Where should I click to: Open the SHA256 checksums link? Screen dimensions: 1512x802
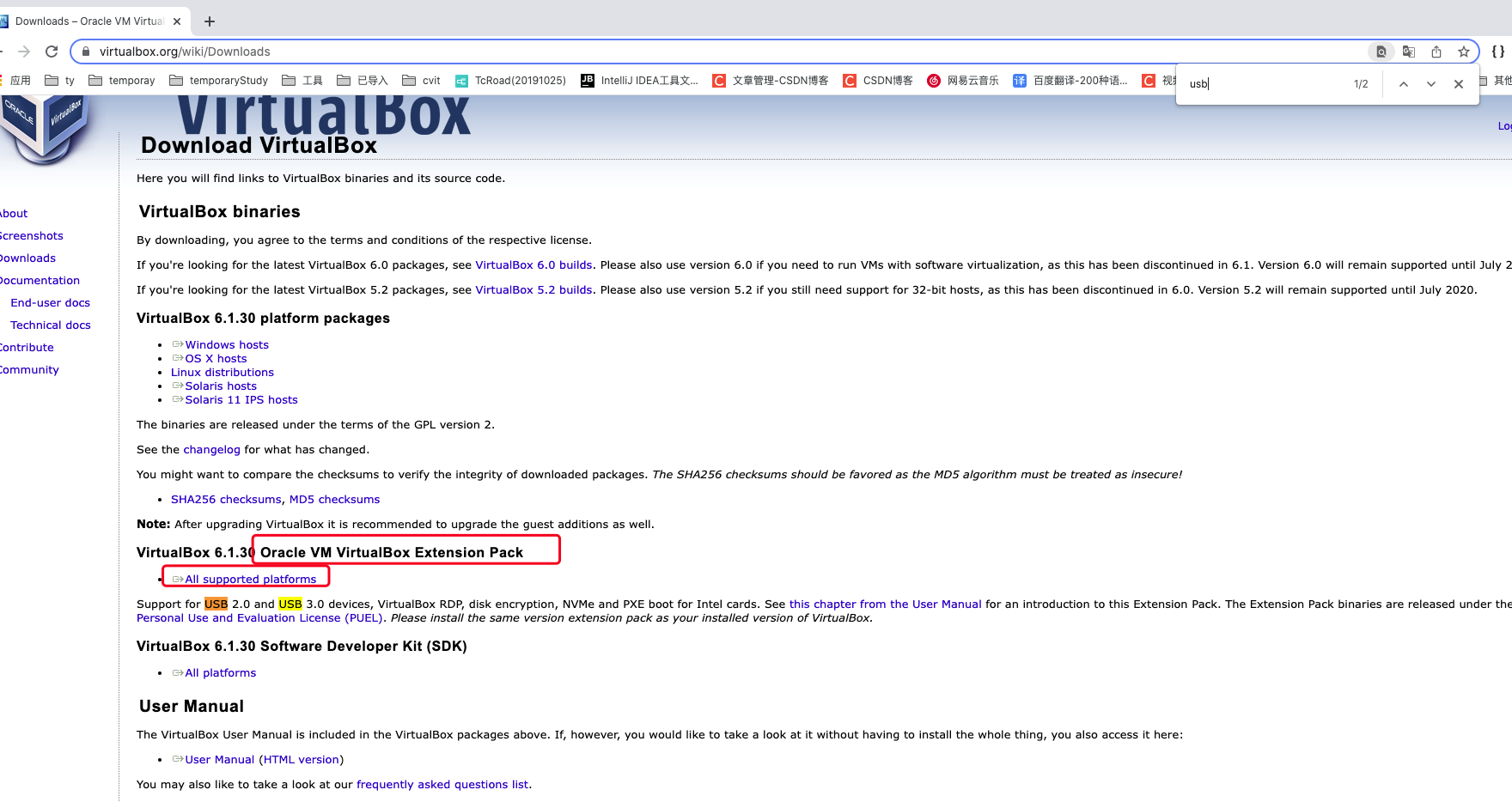pyautogui.click(x=226, y=500)
